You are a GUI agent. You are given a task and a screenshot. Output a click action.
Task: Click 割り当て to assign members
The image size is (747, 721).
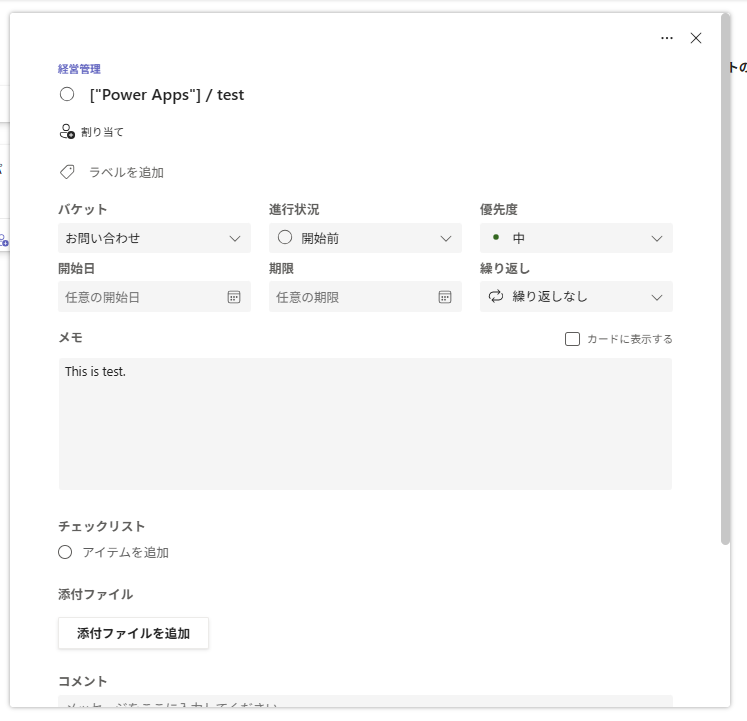point(102,132)
